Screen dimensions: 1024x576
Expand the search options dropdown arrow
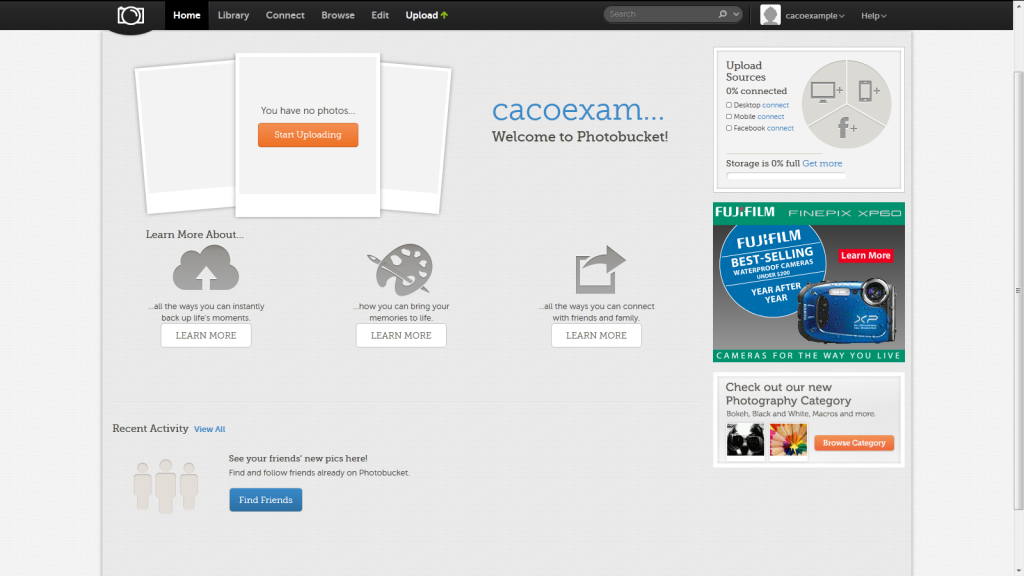pos(737,15)
